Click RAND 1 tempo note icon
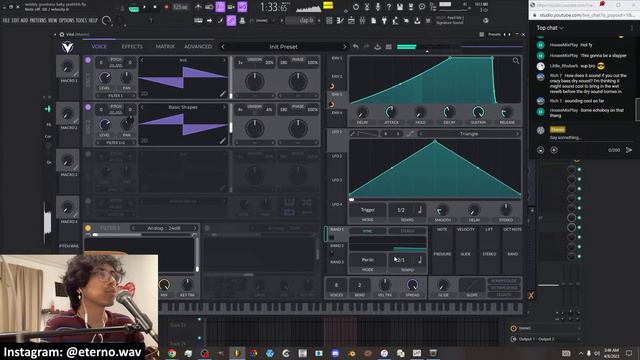Viewport: 640px width, 360px height. pyautogui.click(x=419, y=260)
